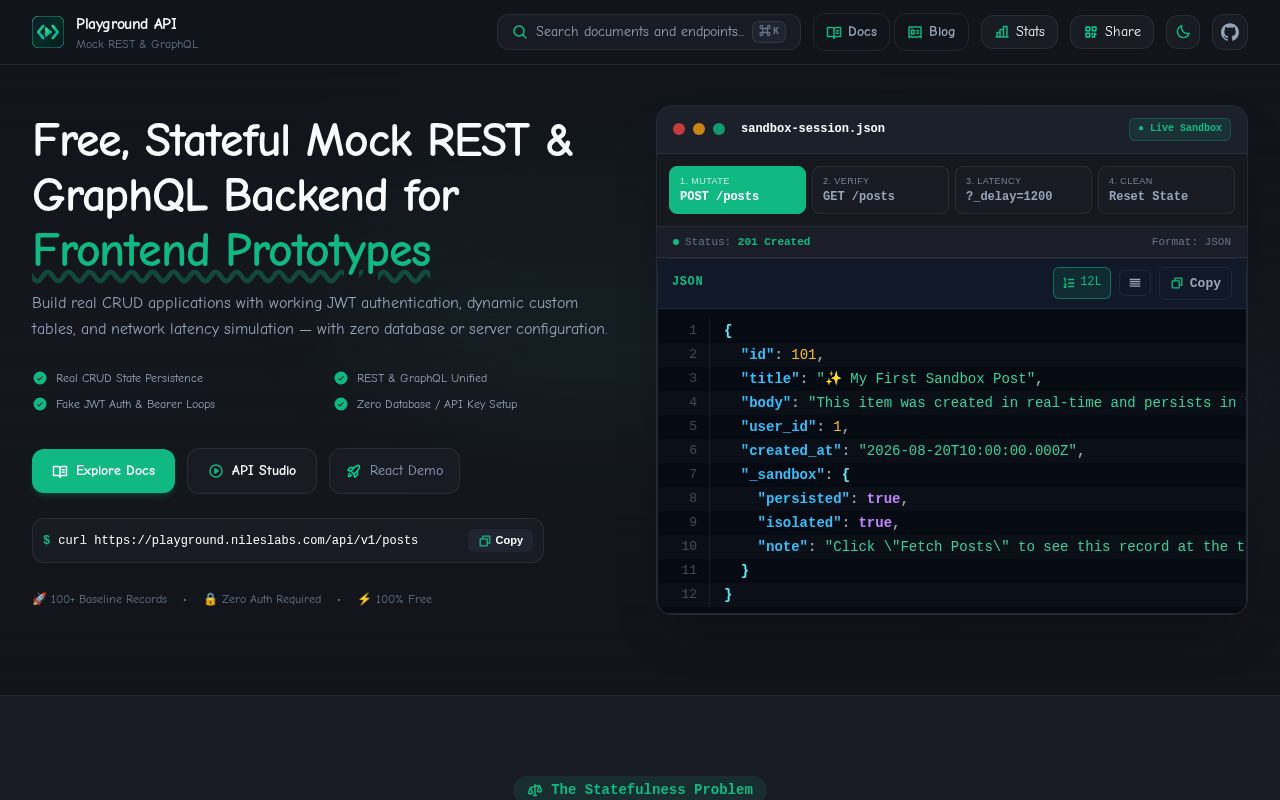The height and width of the screenshot is (800, 1280).
Task: Click the "Format: JSON" label
Action: pyautogui.click(x=1191, y=242)
